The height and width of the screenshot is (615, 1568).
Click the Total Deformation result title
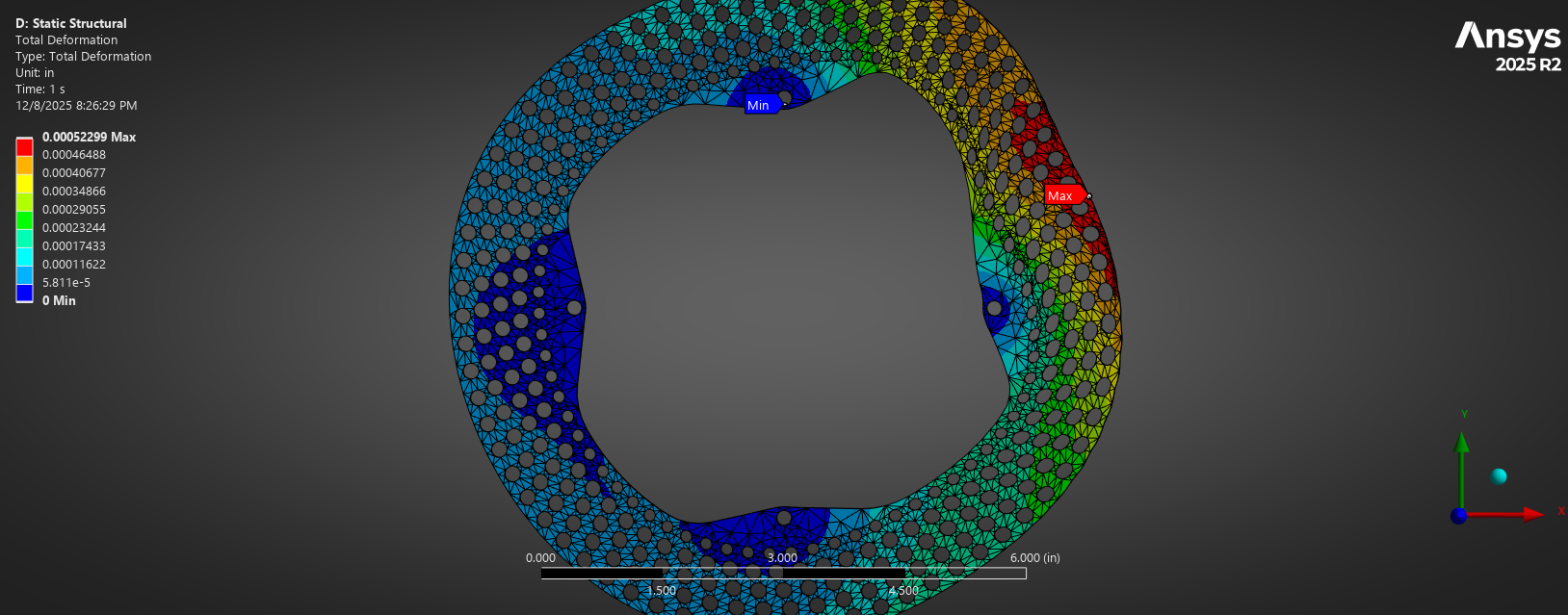pos(66,39)
